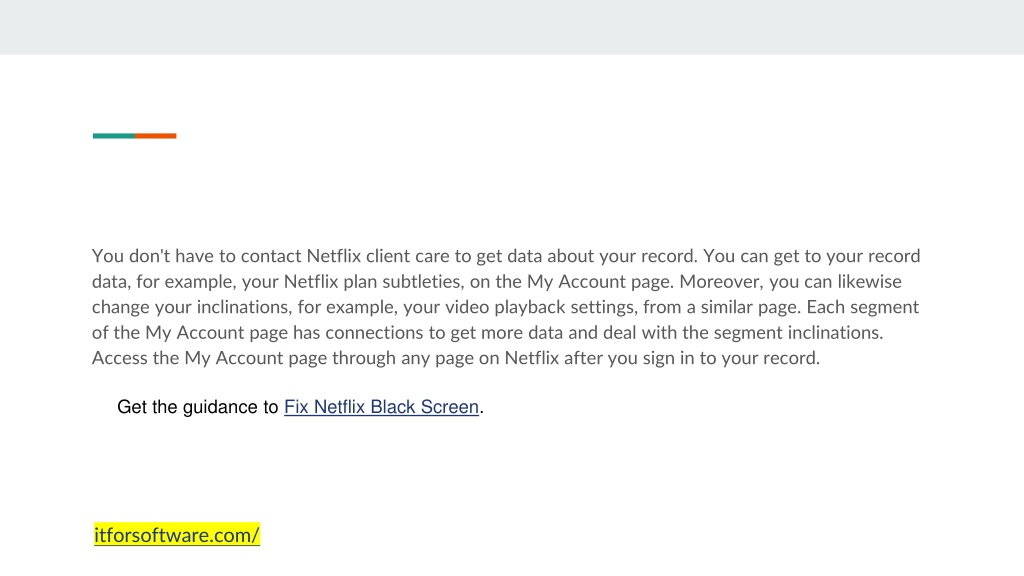Click the gray header band at top
Viewport: 1024px width, 576px height.
[512, 27]
